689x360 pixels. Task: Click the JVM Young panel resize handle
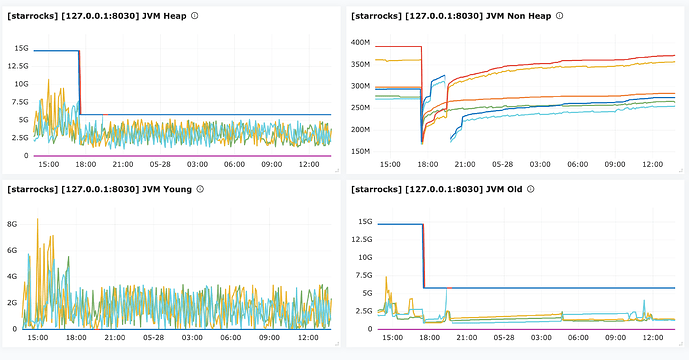coord(337,344)
